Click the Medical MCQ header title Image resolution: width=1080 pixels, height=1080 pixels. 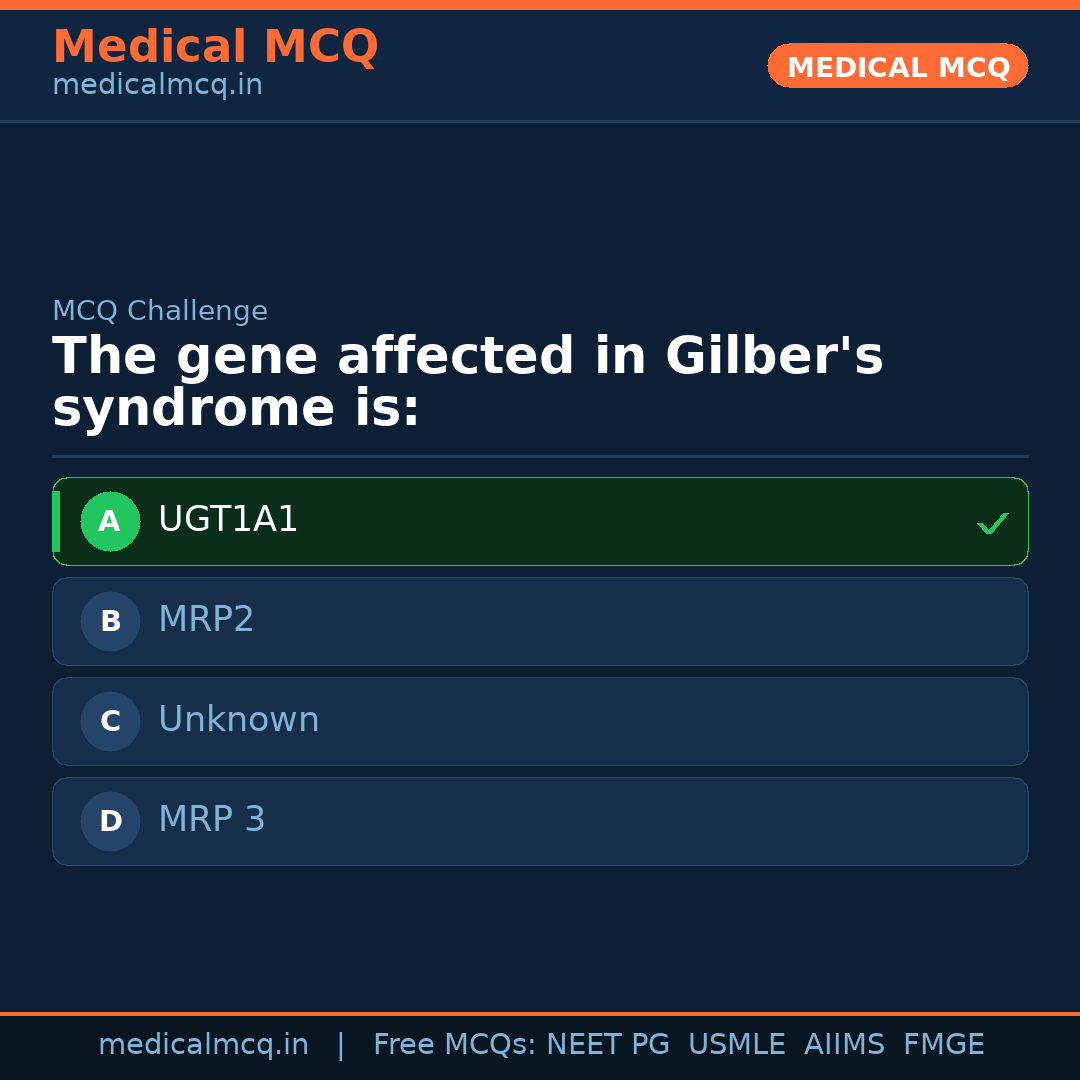(215, 47)
